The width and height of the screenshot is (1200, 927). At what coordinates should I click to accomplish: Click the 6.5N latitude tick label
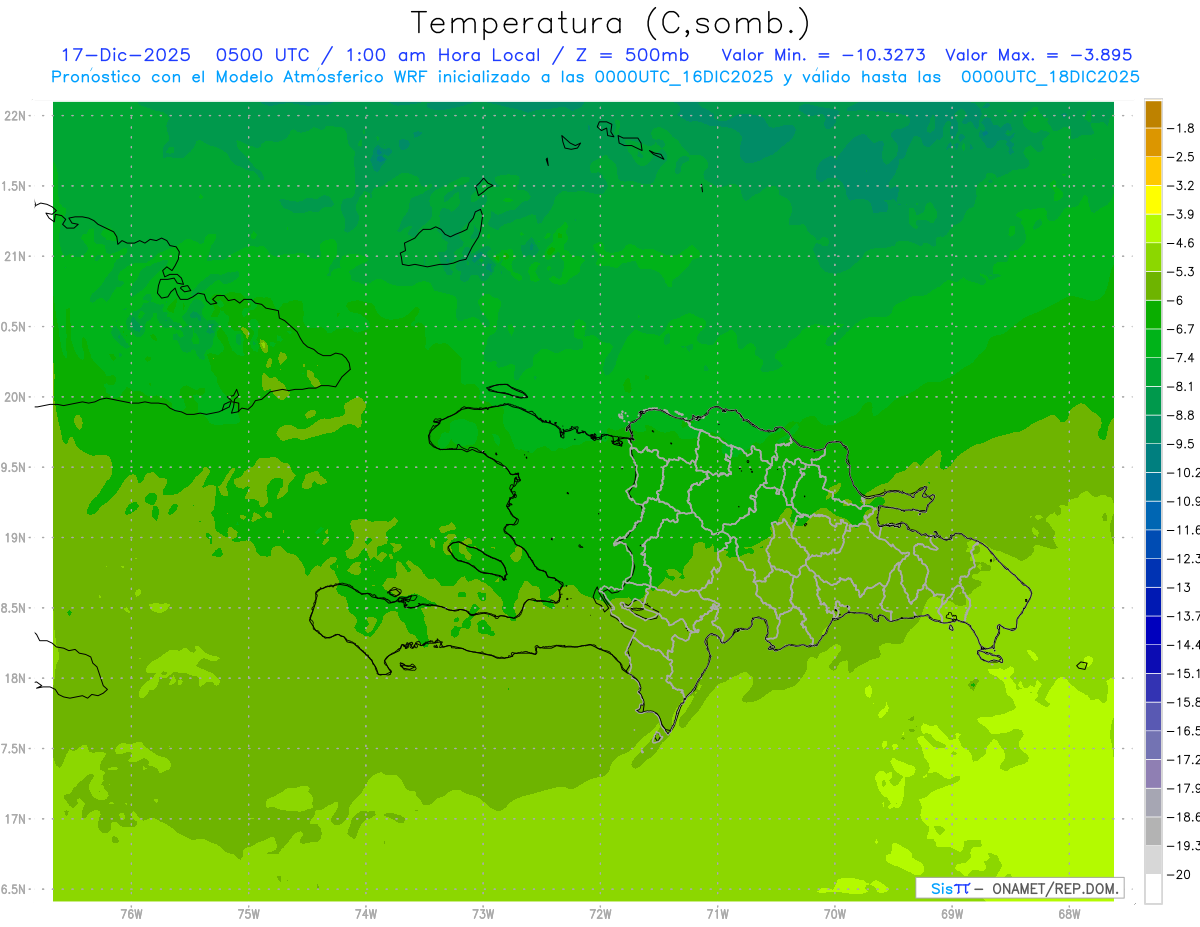13,889
